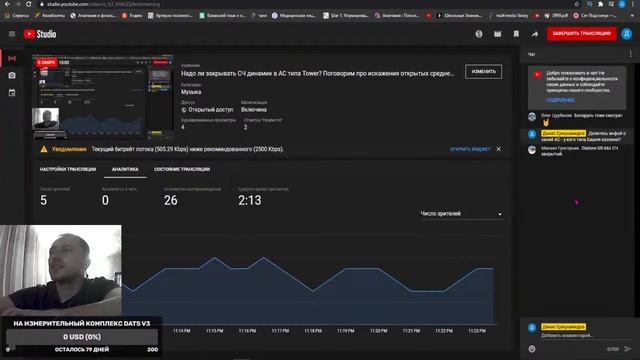Select the Webcam camera icon in left sidebar
The width and height of the screenshot is (640, 360).
(x=12, y=76)
